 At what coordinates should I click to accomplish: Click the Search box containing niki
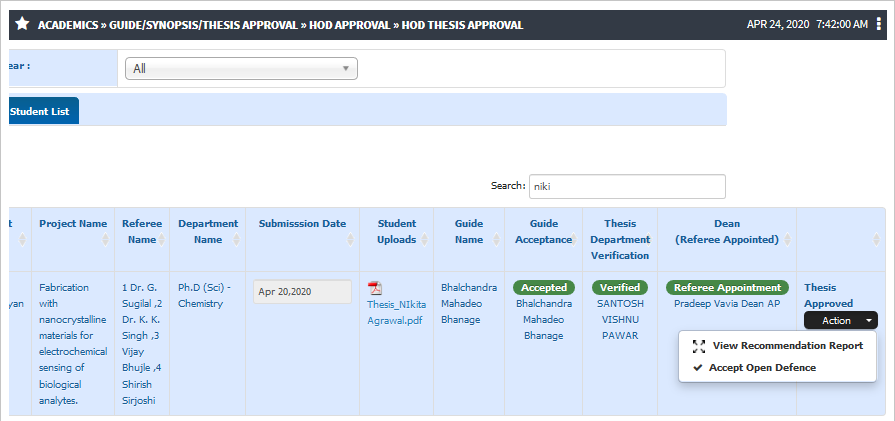click(x=627, y=187)
